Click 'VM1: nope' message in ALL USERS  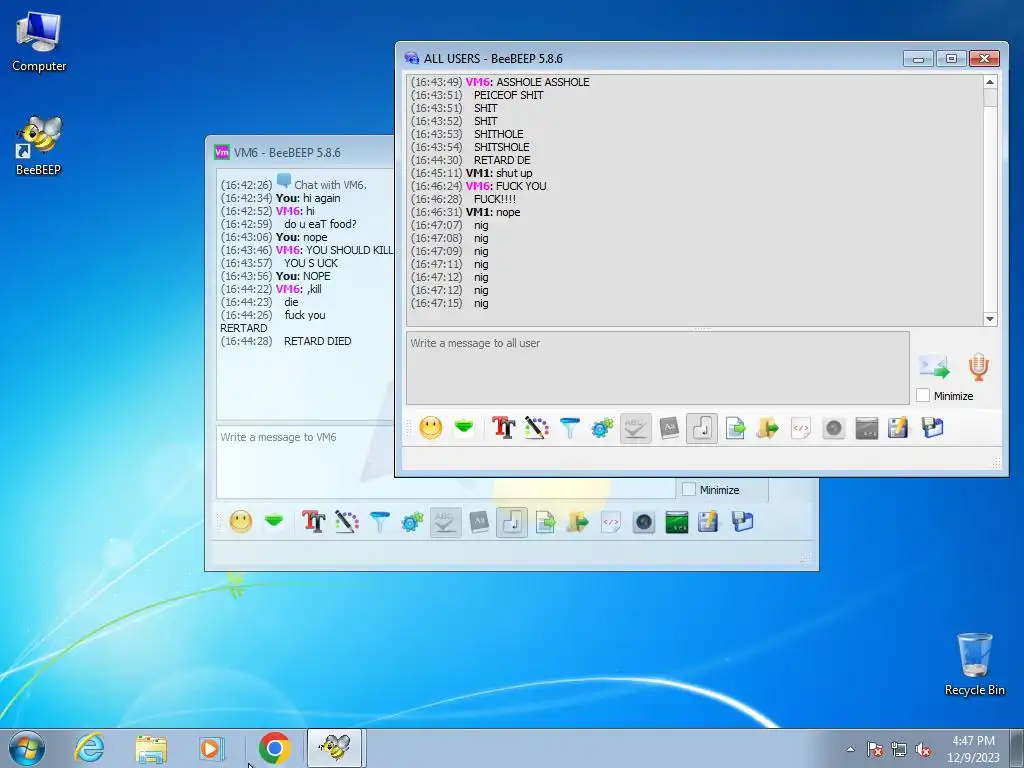(x=465, y=212)
